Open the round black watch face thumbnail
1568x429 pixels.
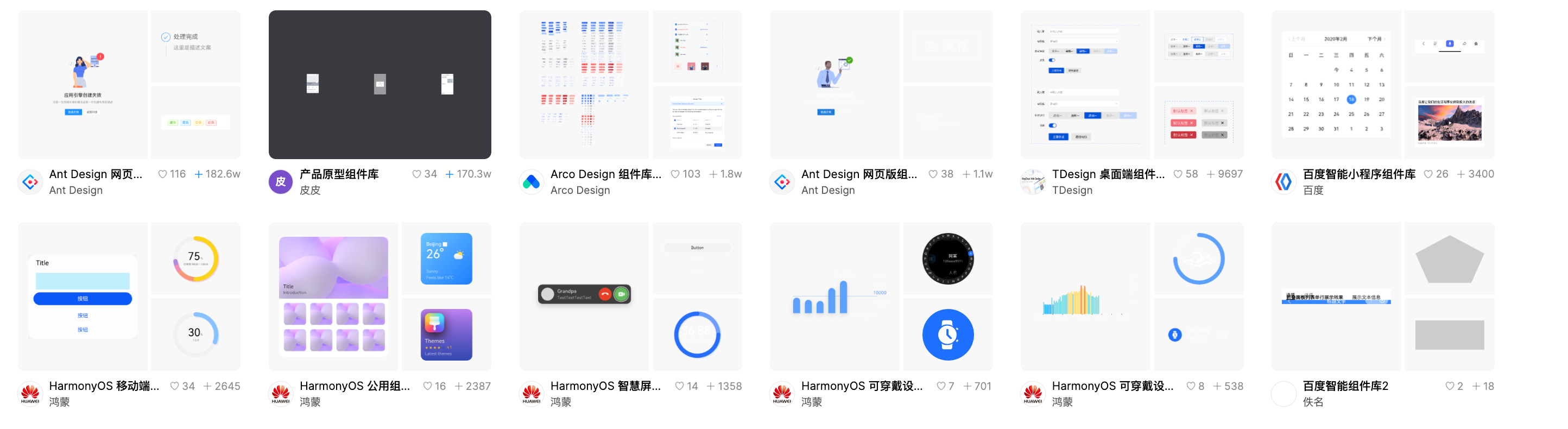pos(948,258)
